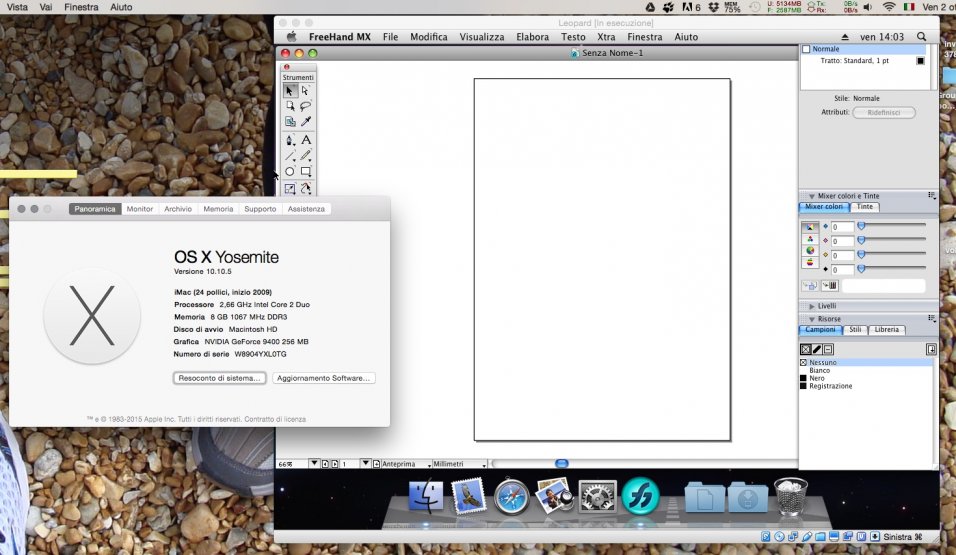The width and height of the screenshot is (956, 555).
Task: Switch mixer to RGB color mode
Action: coord(810,238)
